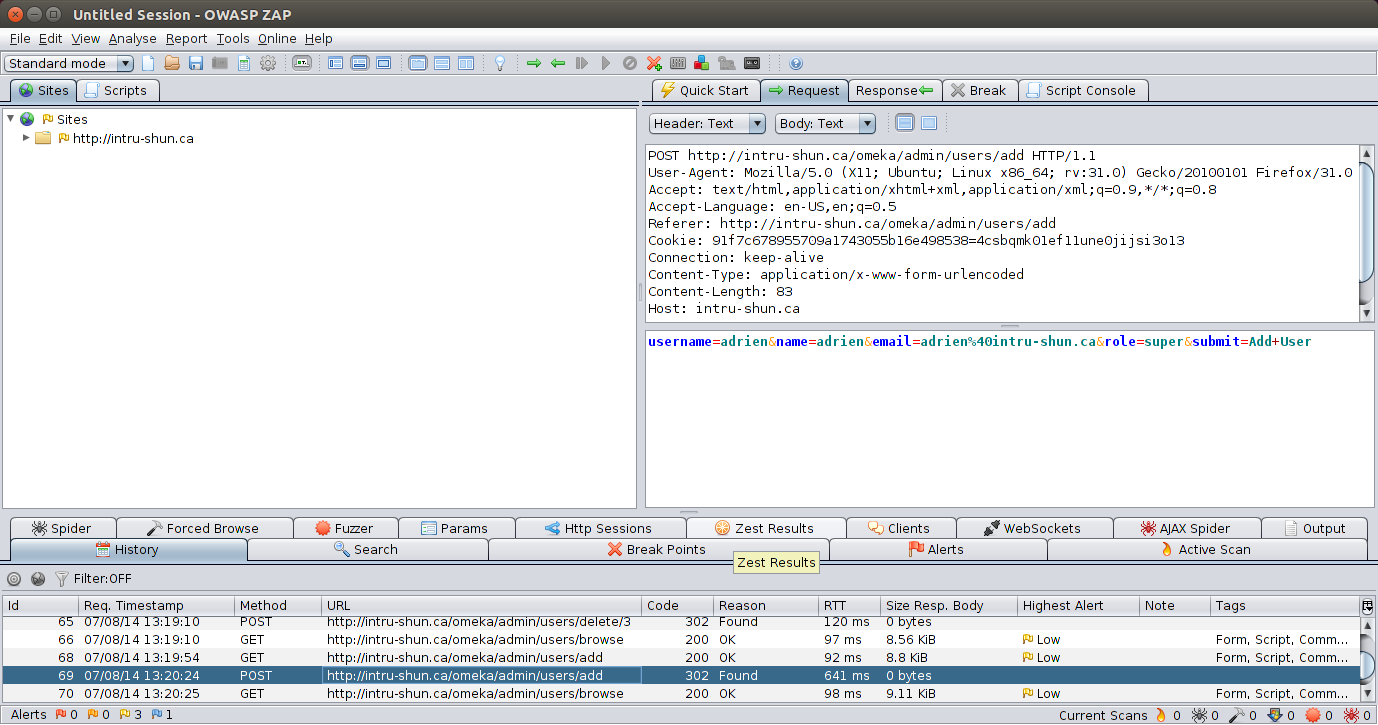Open the Options gear icon
Image resolution: width=1378 pixels, height=725 pixels.
267,63
